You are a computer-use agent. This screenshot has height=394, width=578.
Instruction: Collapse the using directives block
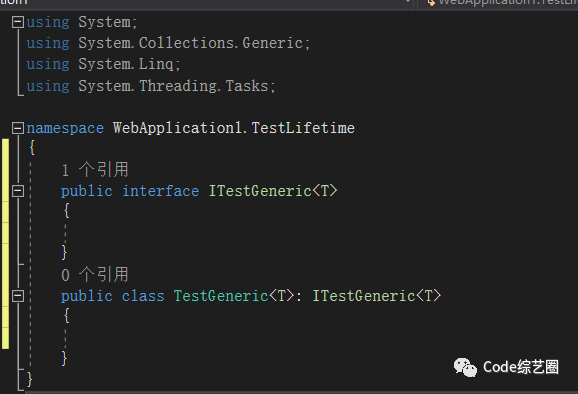coord(18,22)
